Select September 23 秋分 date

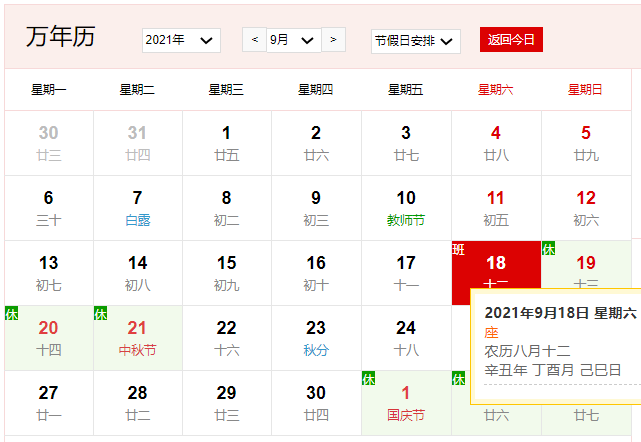point(316,338)
